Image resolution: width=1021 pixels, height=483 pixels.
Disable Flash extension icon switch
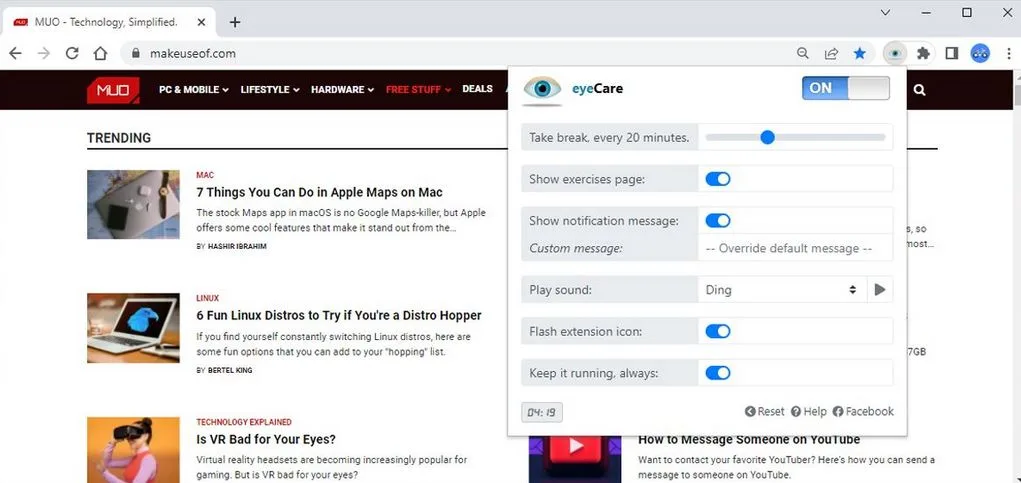tap(718, 331)
